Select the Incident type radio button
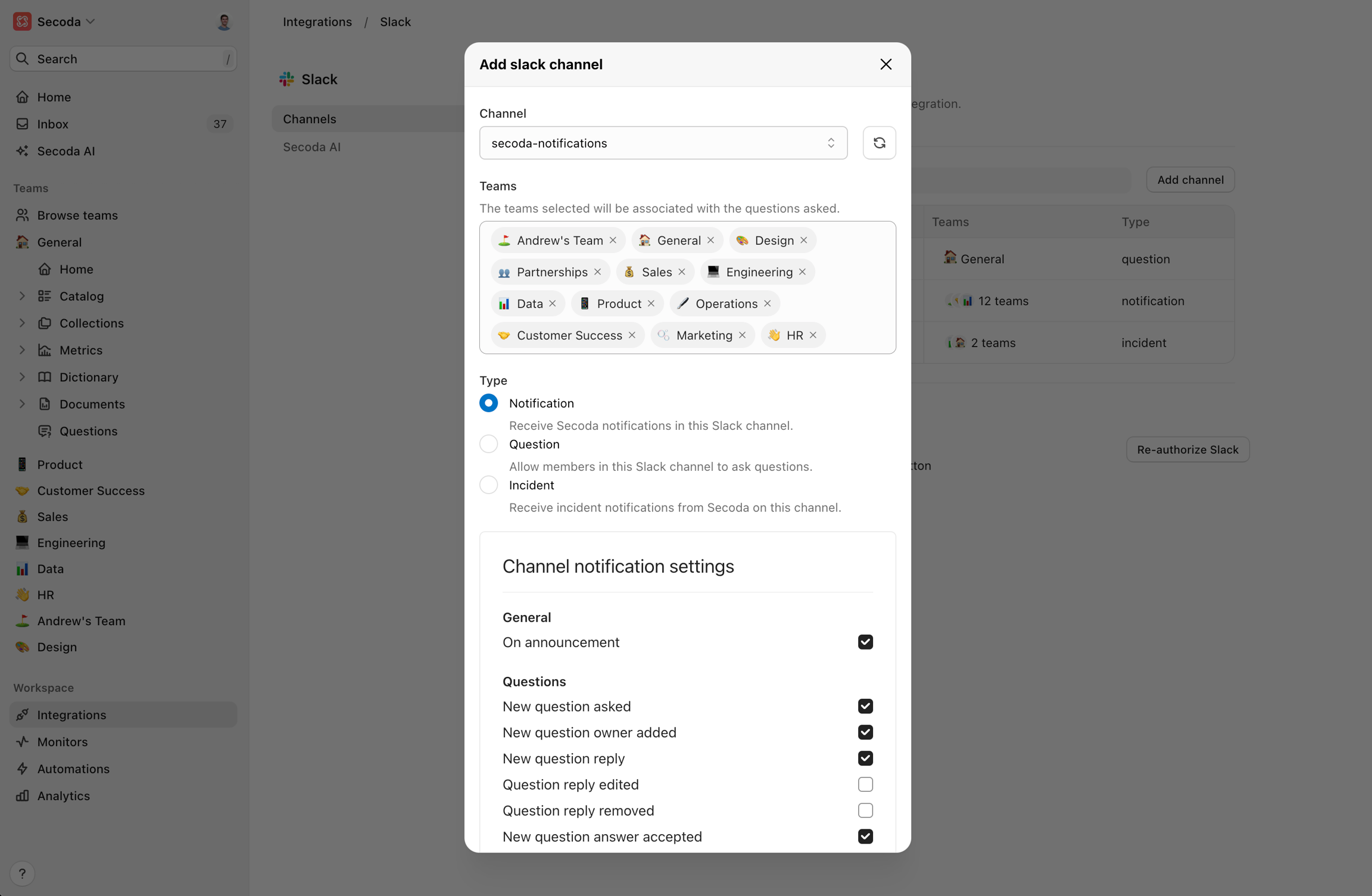Viewport: 1372px width, 896px height. click(488, 485)
